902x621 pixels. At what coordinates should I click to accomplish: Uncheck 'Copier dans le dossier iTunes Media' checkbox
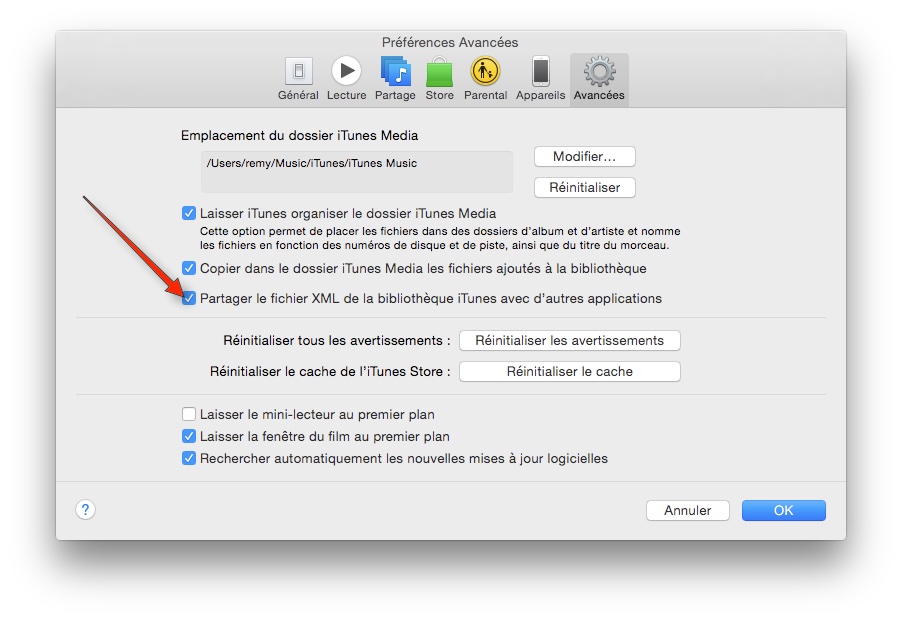(x=189, y=269)
